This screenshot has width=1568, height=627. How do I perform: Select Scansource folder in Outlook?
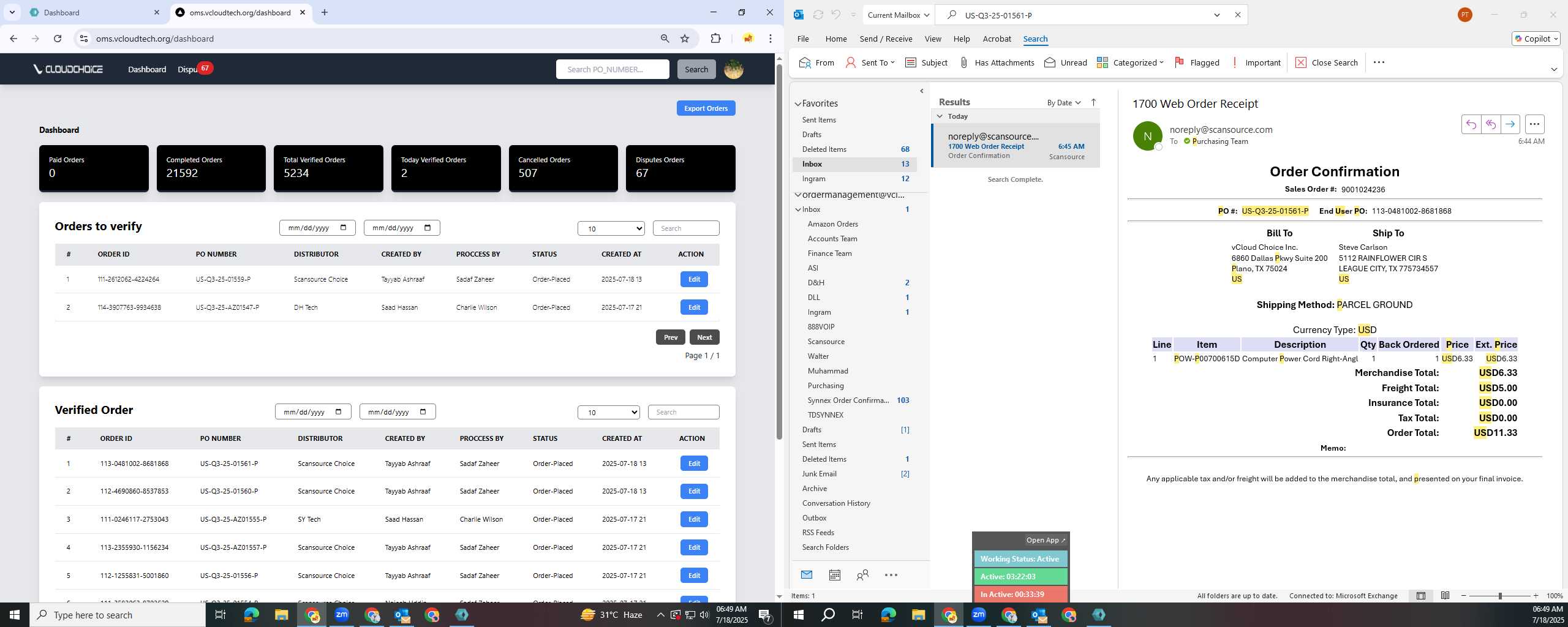[826, 342]
